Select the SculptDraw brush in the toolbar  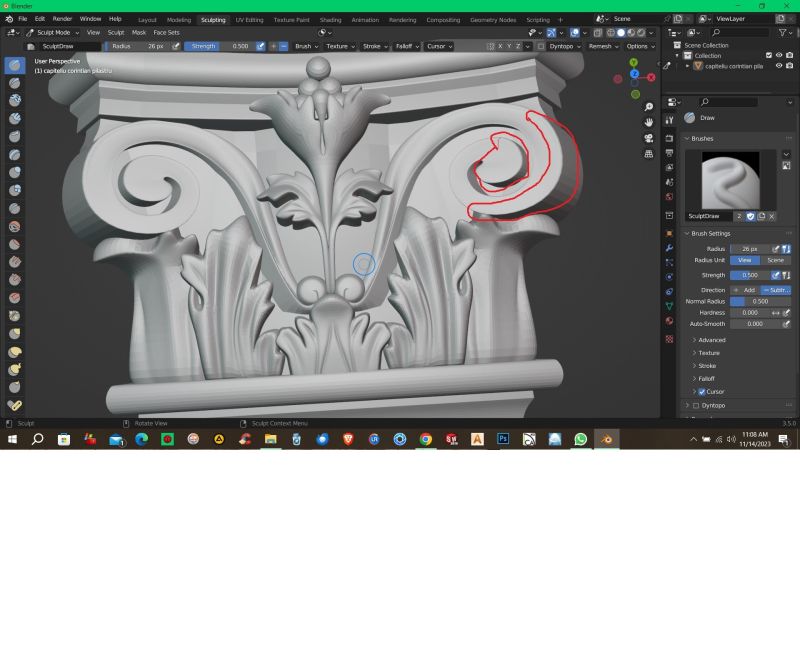coord(13,66)
